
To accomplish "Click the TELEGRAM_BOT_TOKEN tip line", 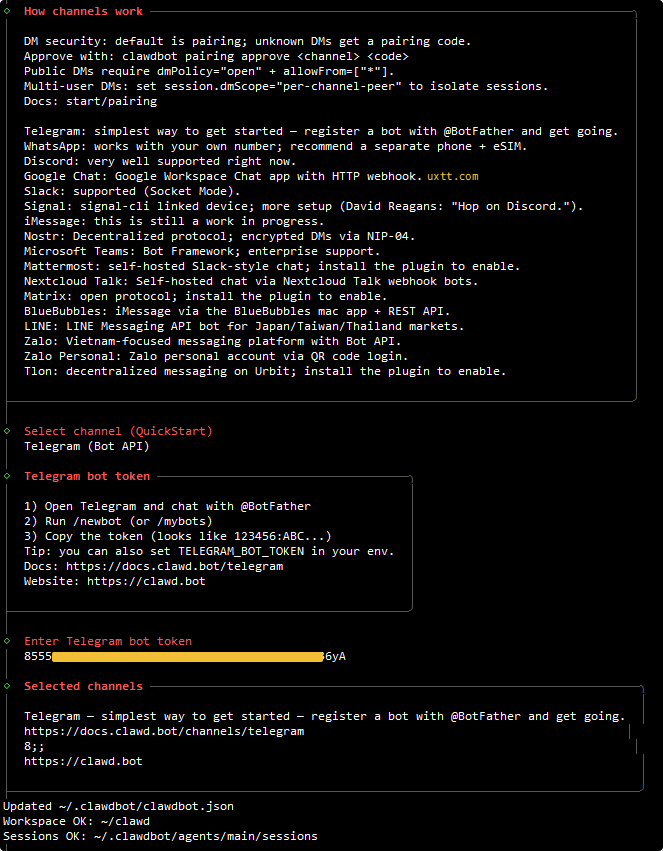I will [209, 551].
